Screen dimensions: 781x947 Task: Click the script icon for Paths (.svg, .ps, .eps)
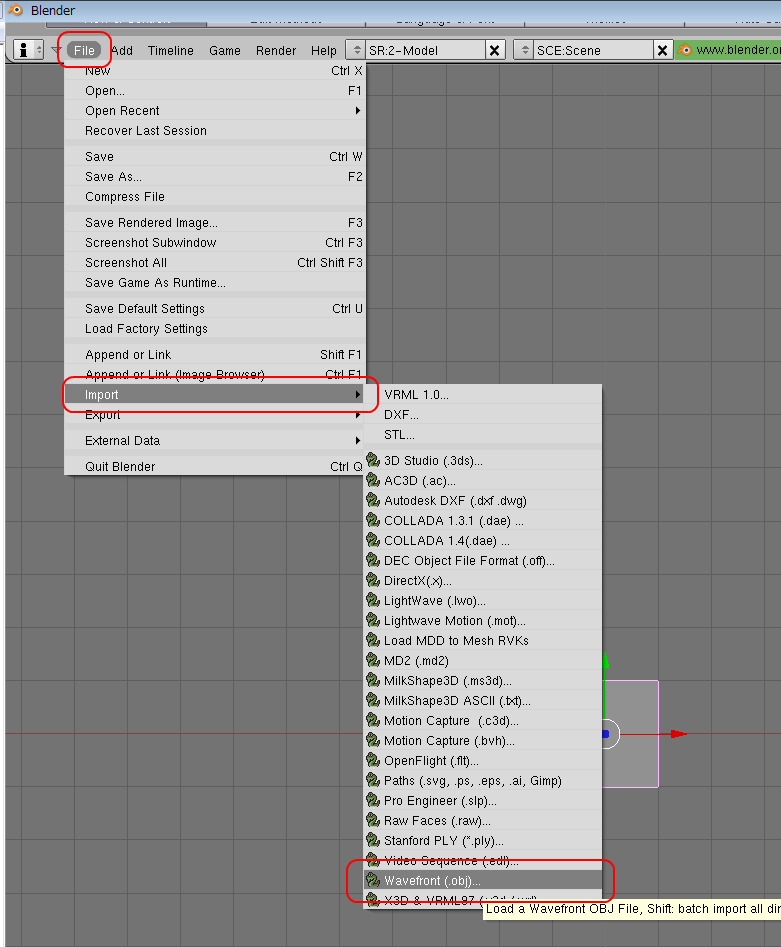tap(373, 780)
